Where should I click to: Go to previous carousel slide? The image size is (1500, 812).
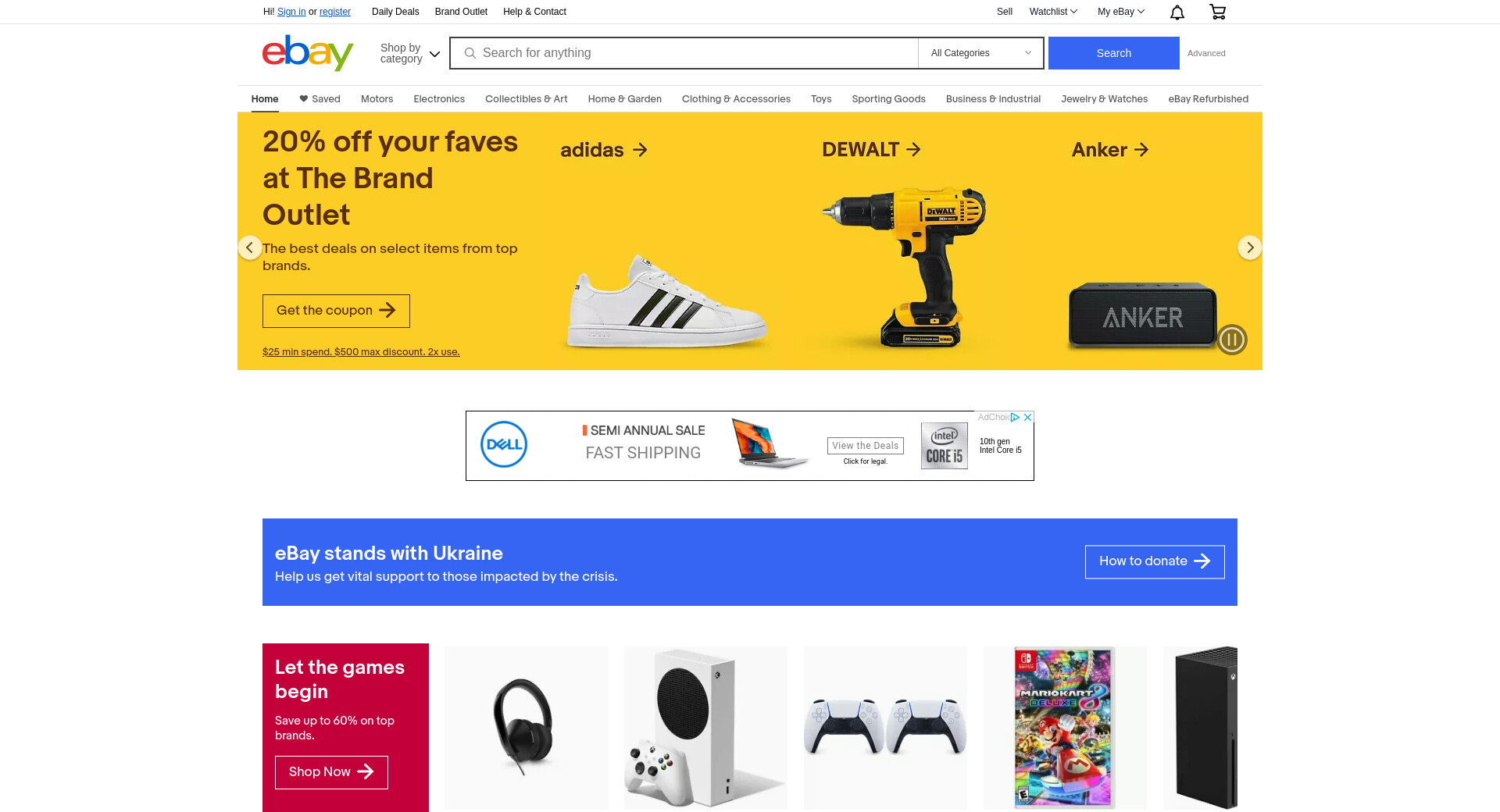point(249,248)
